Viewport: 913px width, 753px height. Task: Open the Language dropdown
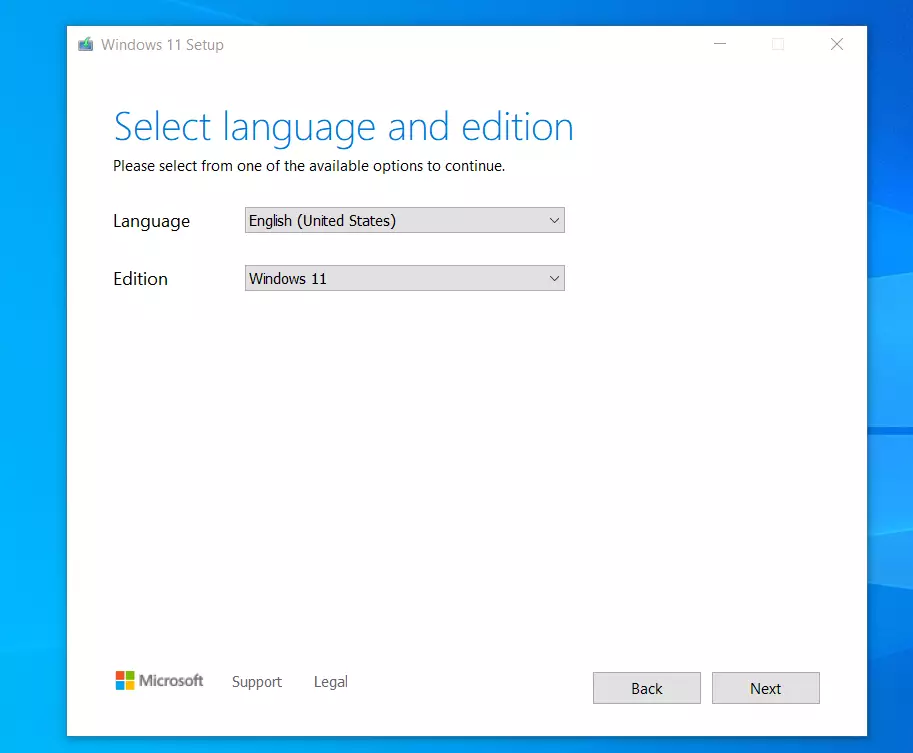click(x=405, y=220)
